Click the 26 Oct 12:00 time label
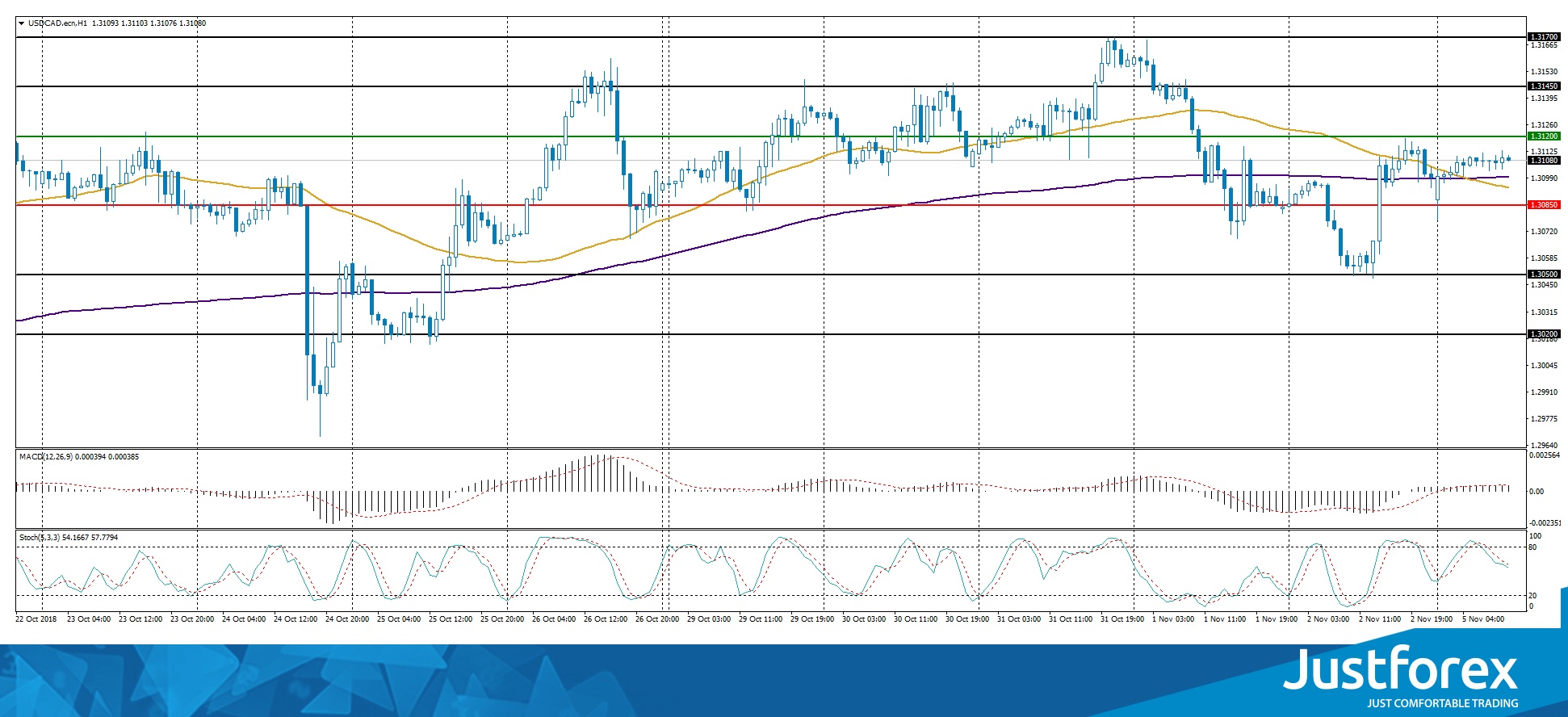 (606, 619)
